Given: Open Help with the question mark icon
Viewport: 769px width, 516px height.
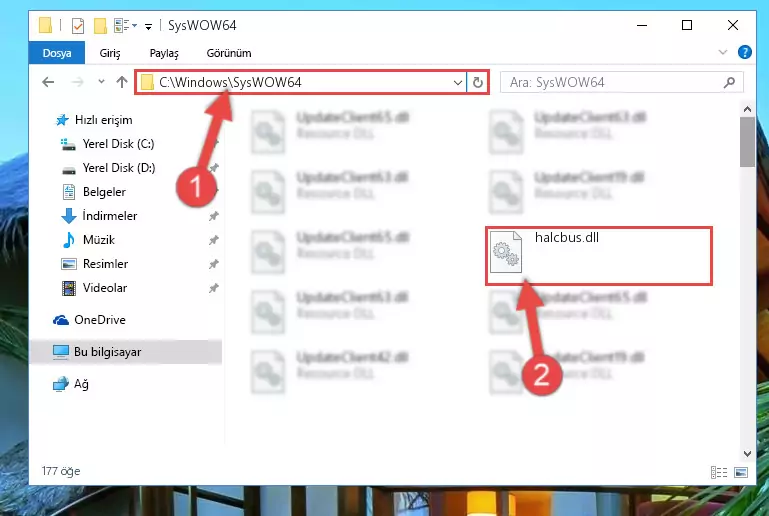Looking at the screenshot, I should point(744,52).
